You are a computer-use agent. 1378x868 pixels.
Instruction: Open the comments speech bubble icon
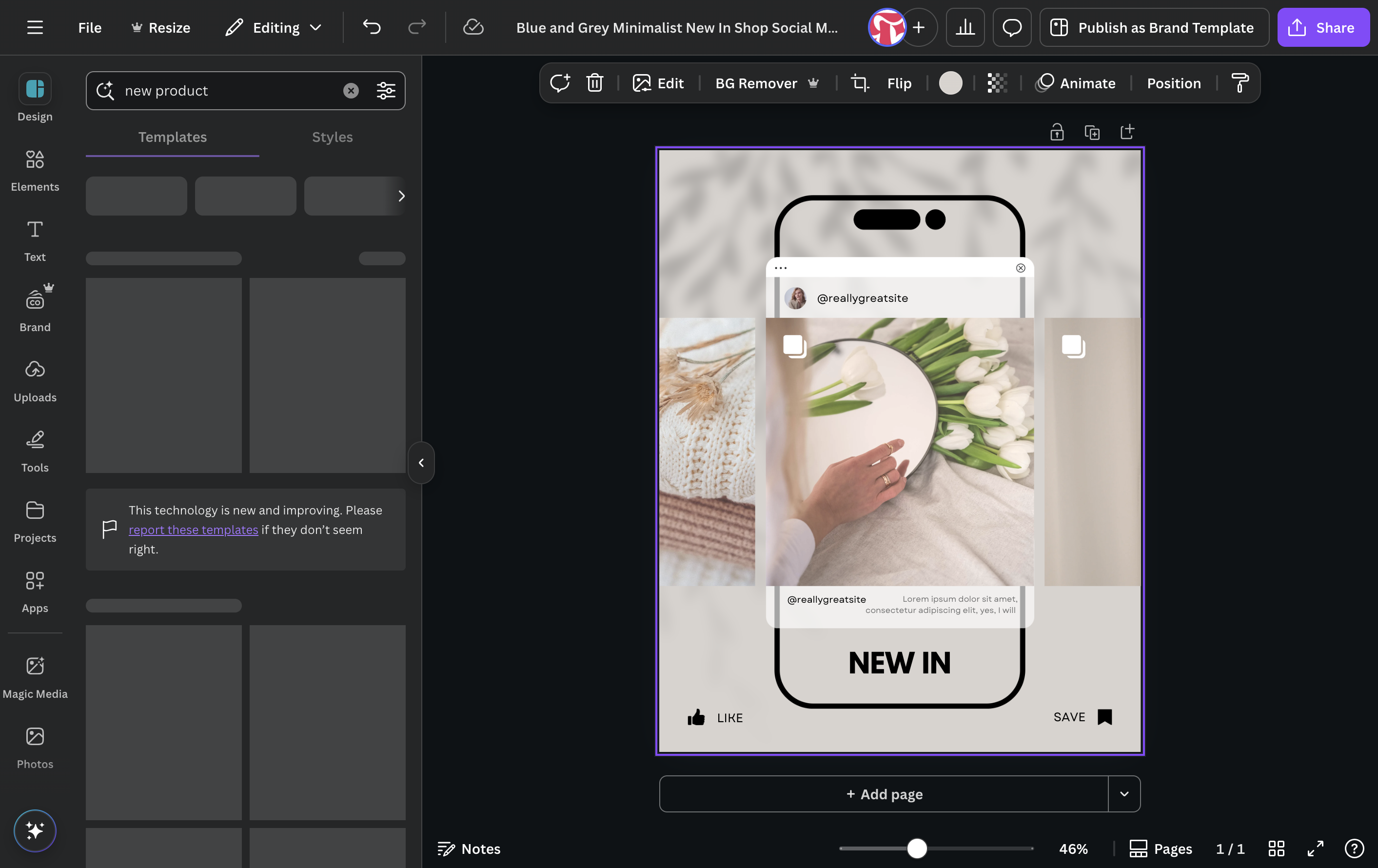coord(1012,27)
